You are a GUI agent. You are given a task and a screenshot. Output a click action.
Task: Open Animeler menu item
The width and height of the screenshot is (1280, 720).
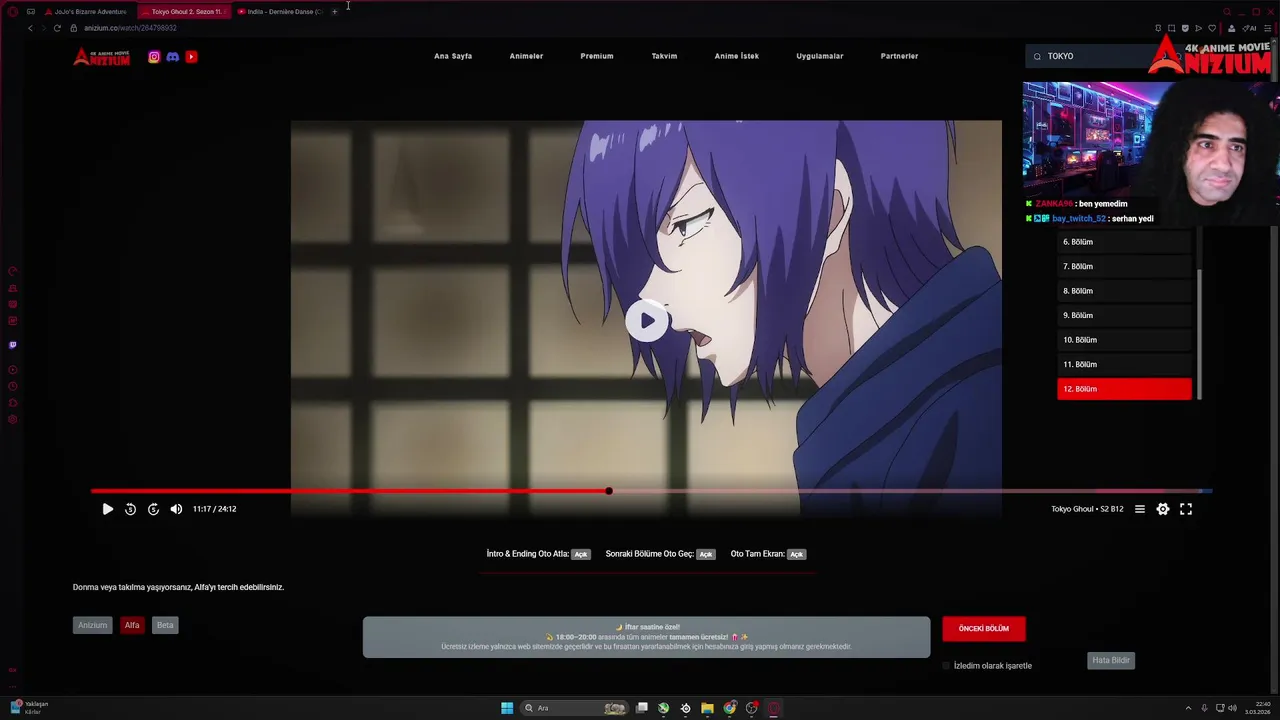(x=526, y=56)
